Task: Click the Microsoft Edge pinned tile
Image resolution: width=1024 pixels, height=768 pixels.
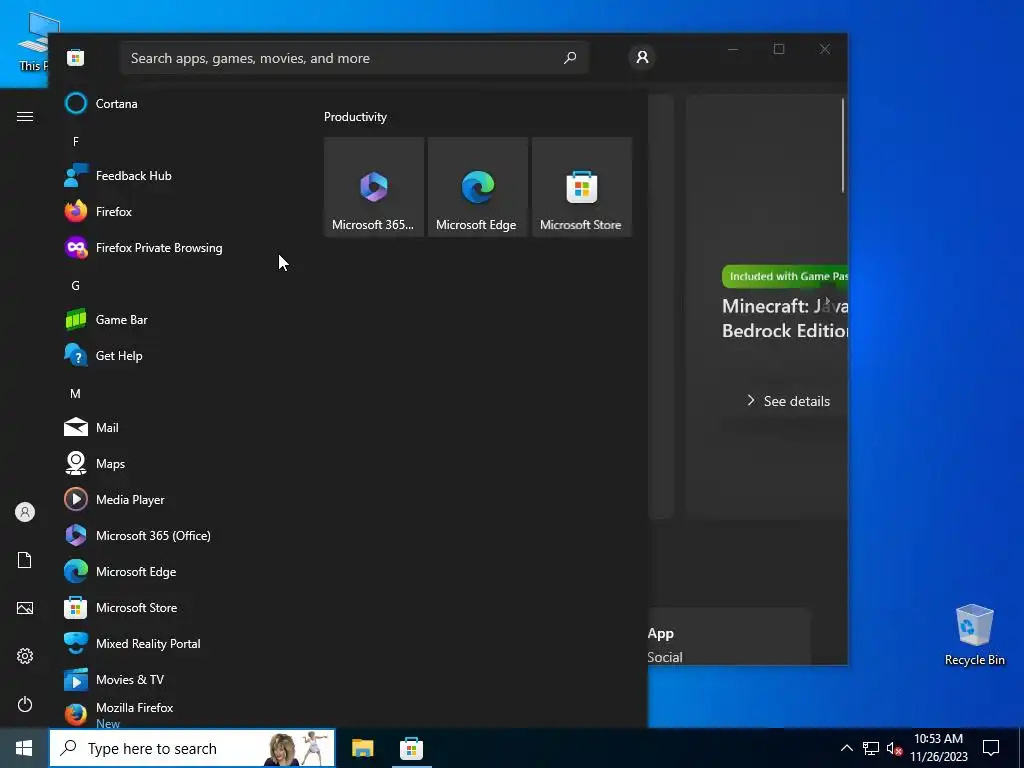Action: [477, 187]
